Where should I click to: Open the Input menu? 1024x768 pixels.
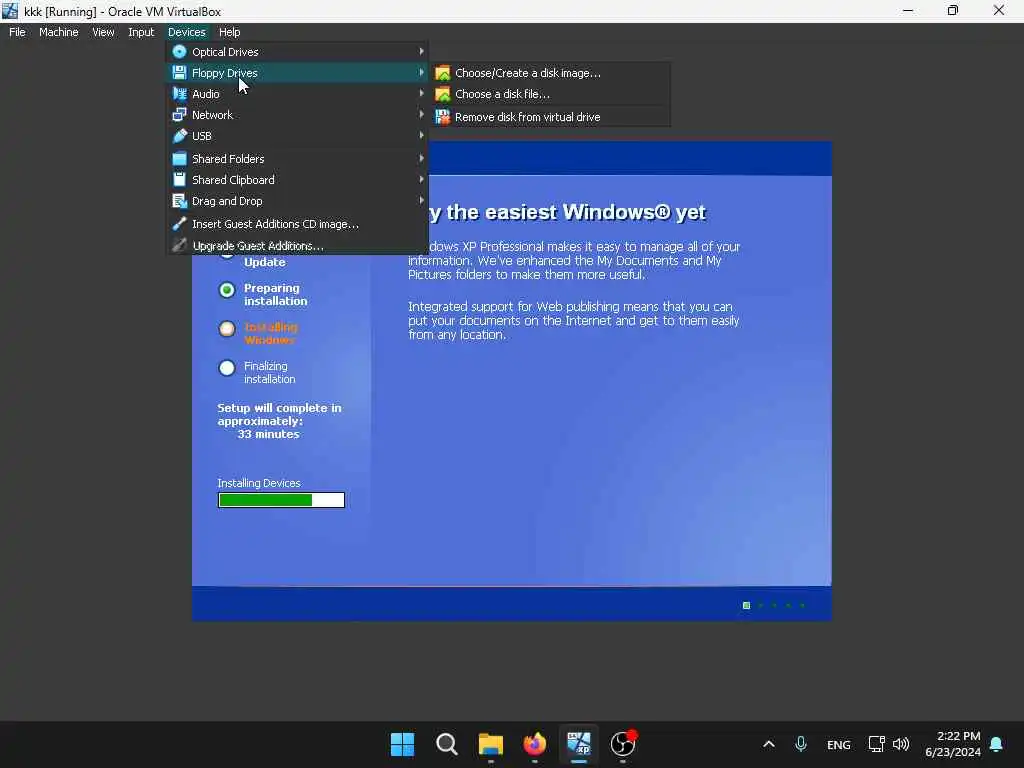pyautogui.click(x=141, y=32)
